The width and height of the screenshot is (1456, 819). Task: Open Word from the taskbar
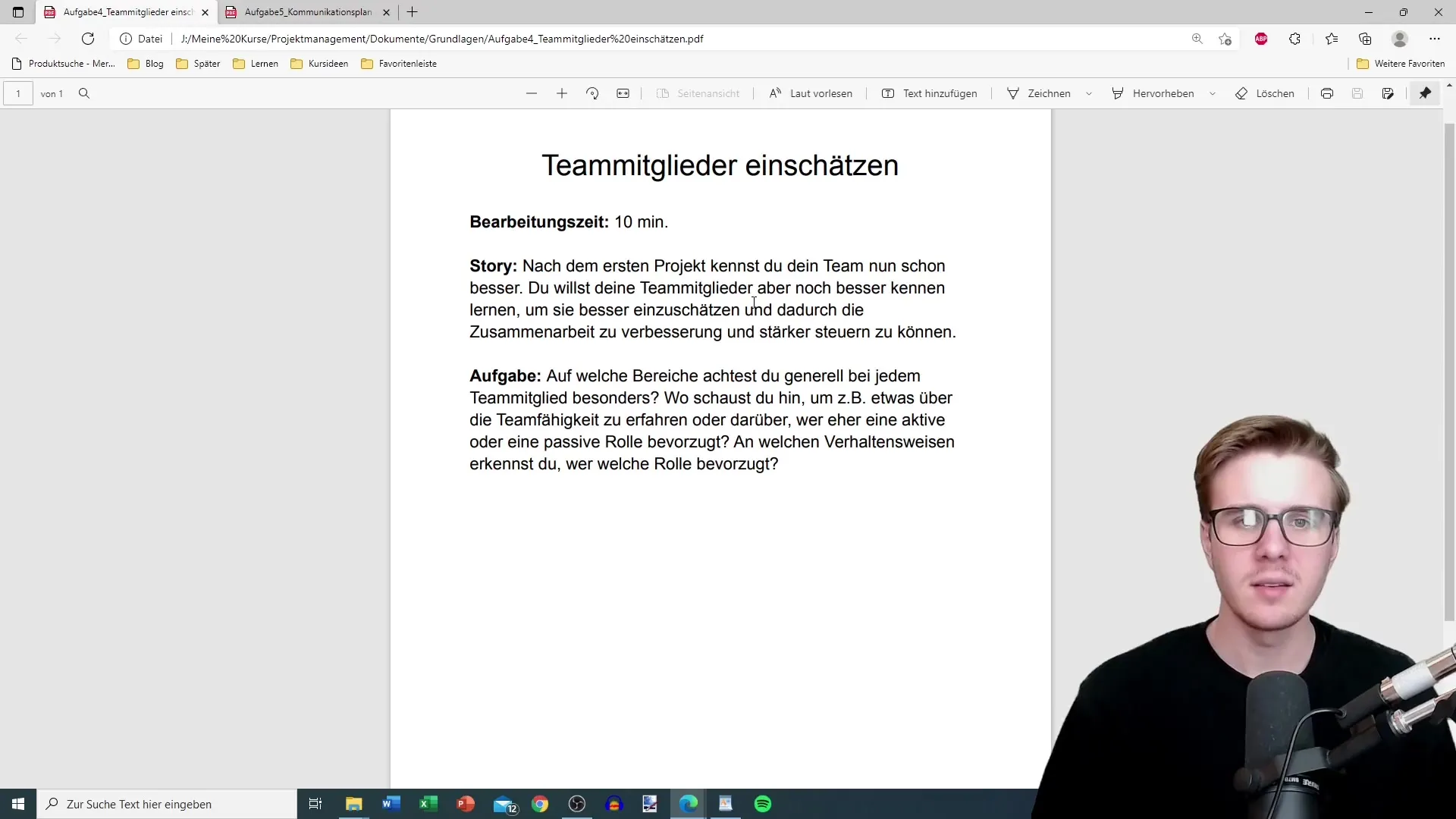point(391,804)
